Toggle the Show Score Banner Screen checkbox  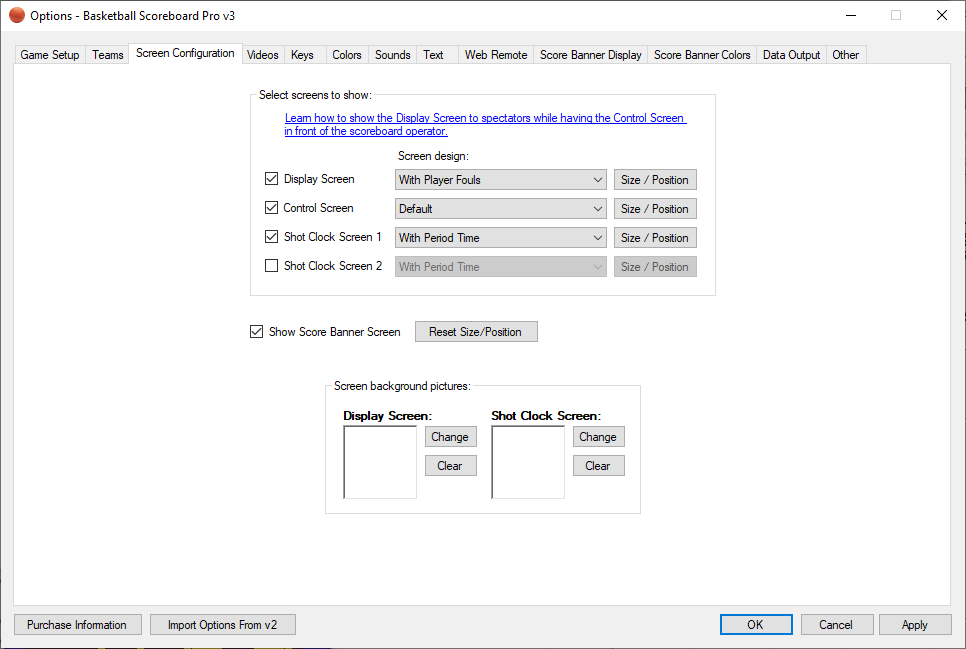coord(257,332)
